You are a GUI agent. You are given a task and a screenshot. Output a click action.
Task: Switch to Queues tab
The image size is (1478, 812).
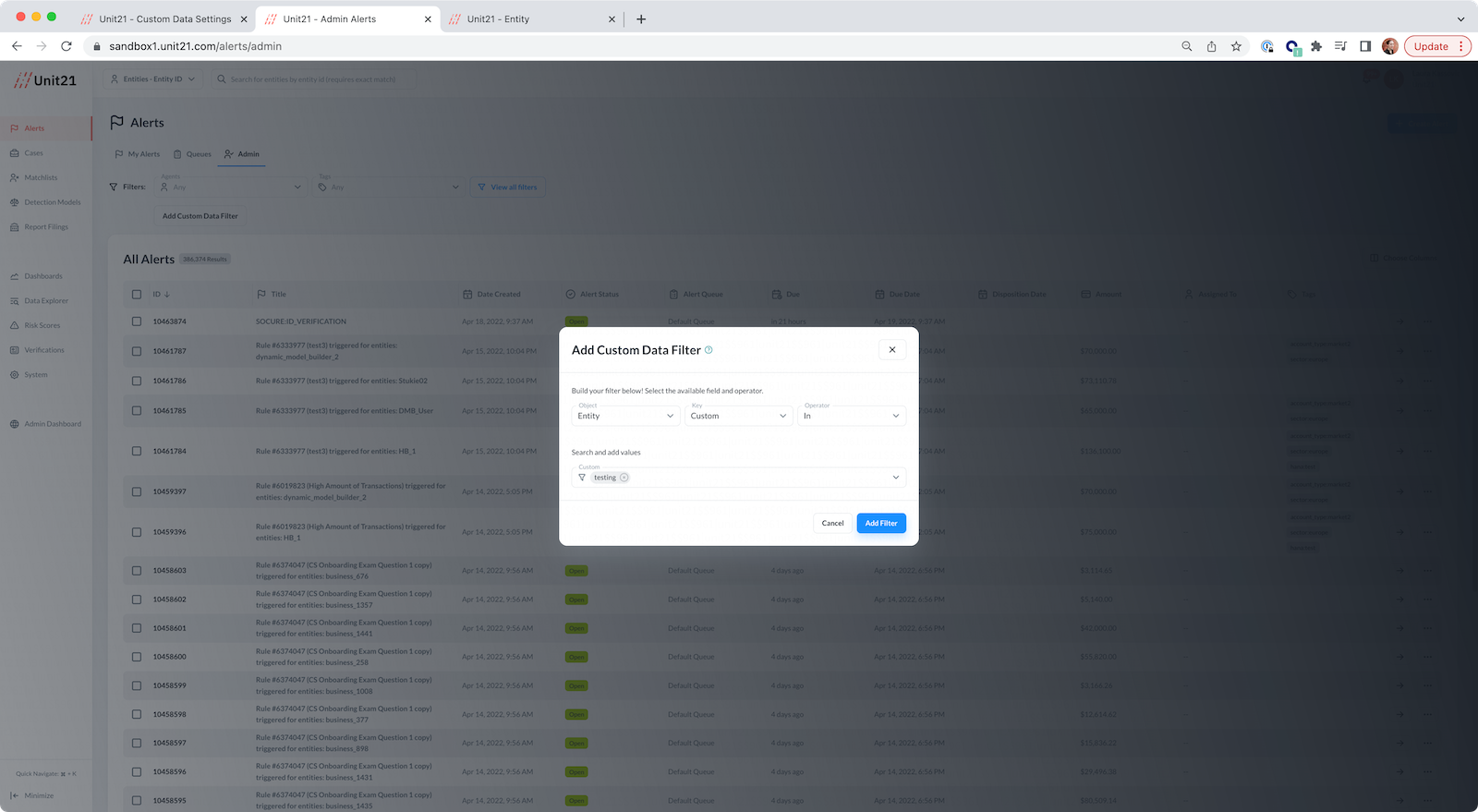point(193,154)
